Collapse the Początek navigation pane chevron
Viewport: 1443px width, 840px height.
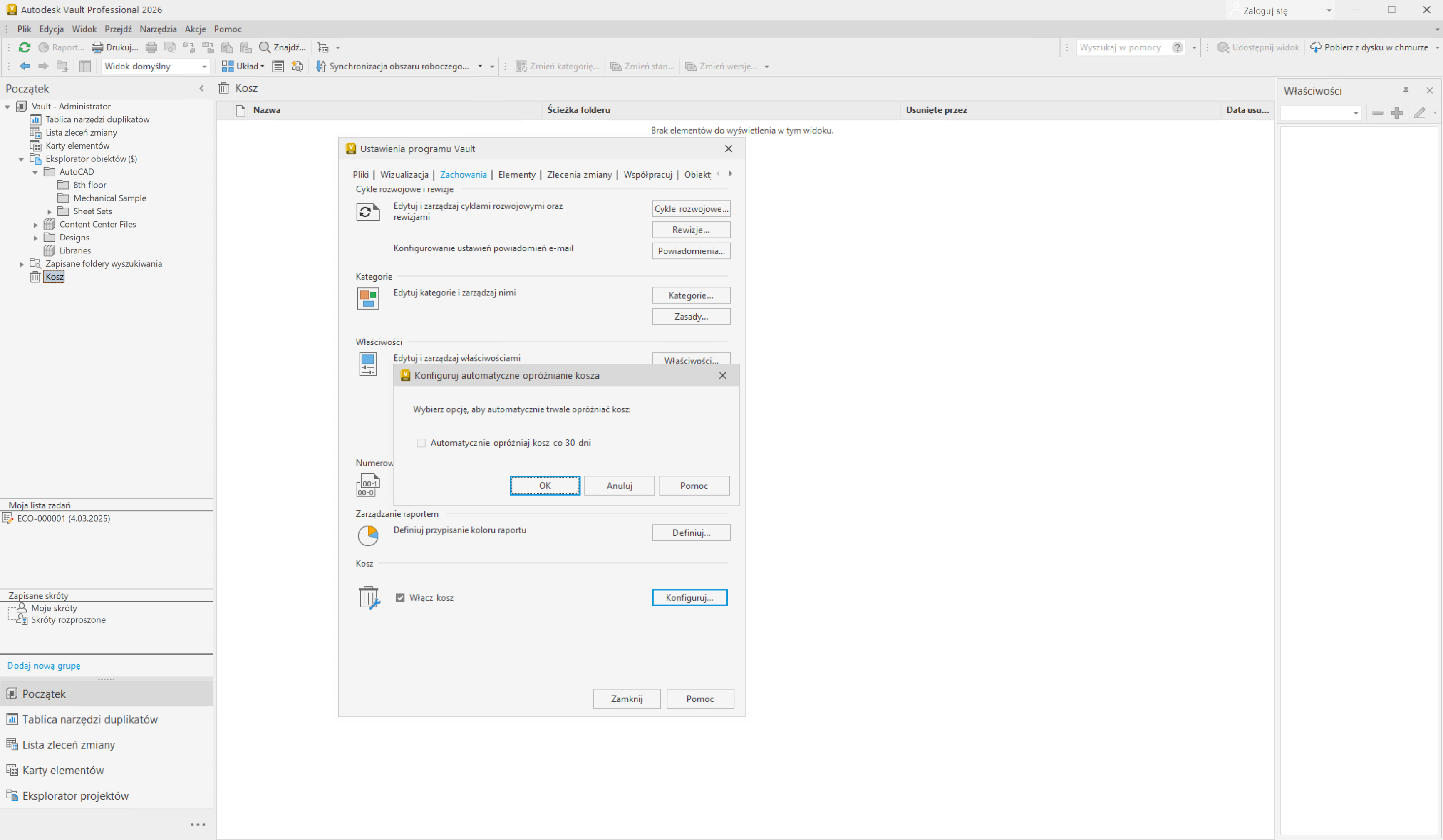click(x=201, y=89)
